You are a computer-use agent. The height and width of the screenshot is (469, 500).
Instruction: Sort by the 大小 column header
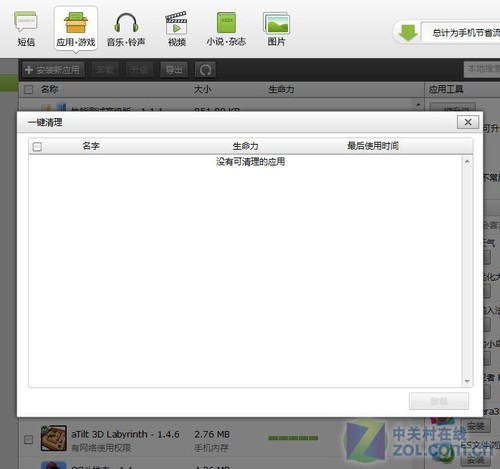click(202, 89)
